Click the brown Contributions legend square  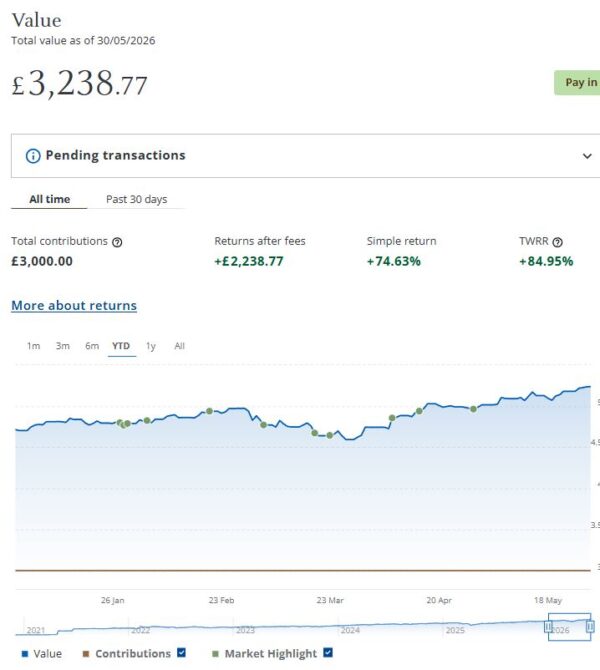(86, 654)
